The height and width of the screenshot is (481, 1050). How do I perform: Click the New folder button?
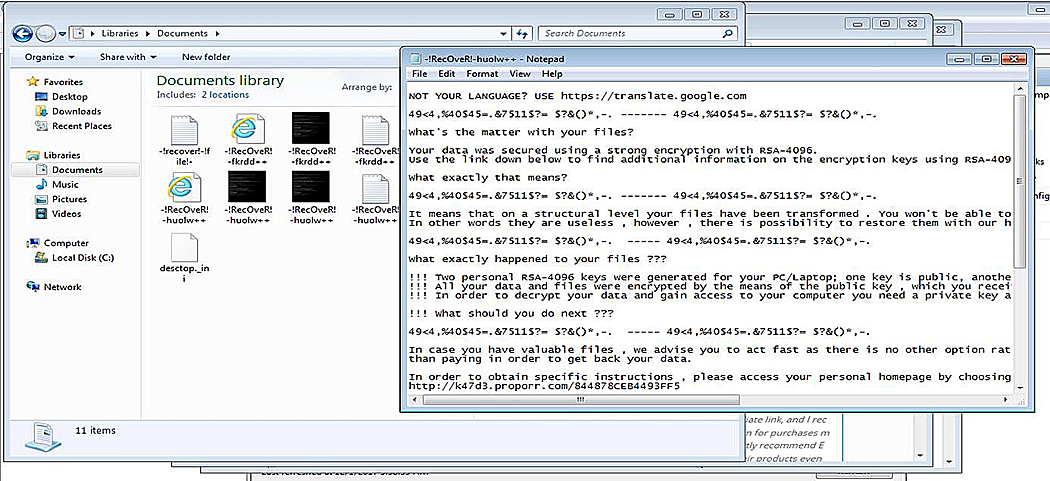coord(206,57)
